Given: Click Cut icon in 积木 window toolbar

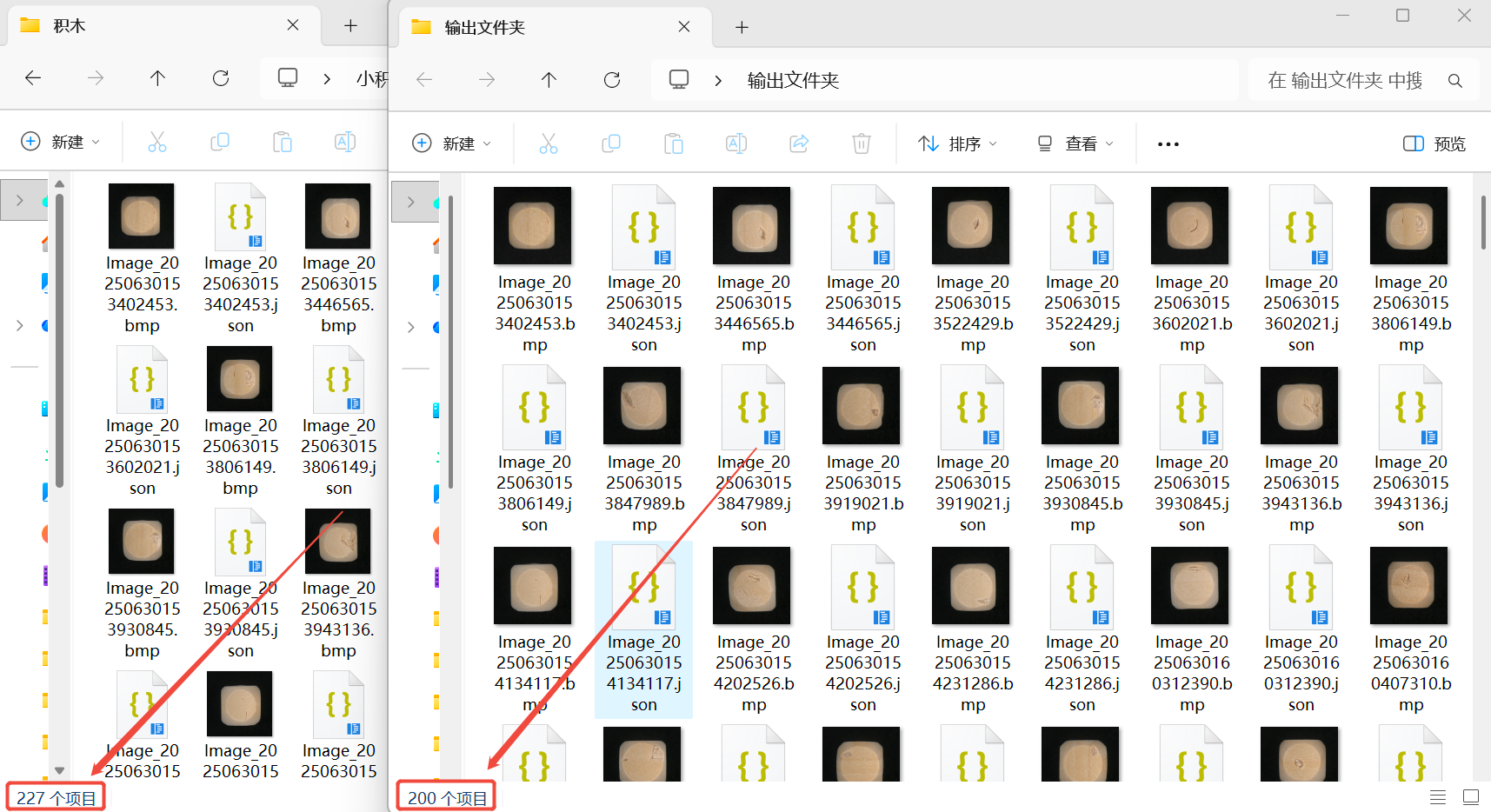Looking at the screenshot, I should (x=157, y=142).
